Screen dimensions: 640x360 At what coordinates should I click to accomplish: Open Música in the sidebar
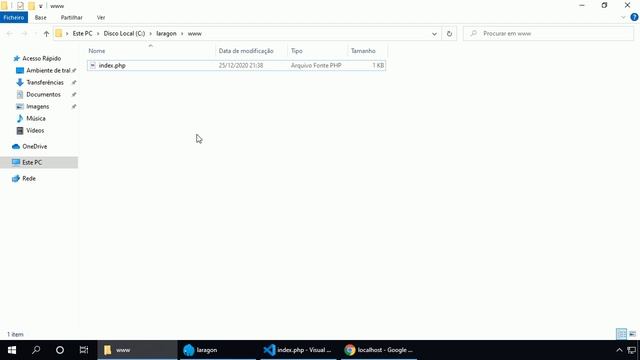pyautogui.click(x=36, y=118)
